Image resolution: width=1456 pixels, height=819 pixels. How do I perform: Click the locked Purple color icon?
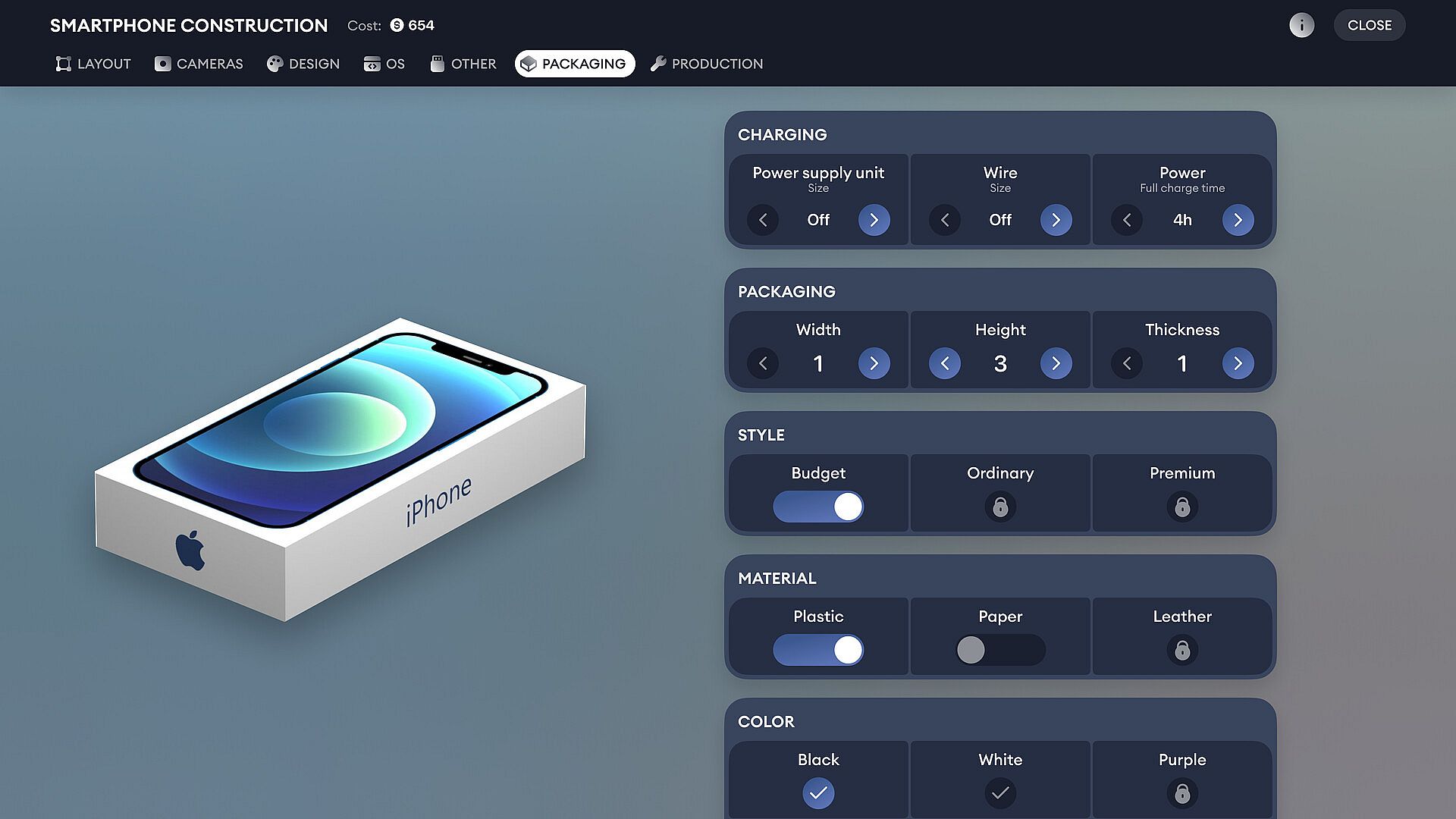(1181, 793)
